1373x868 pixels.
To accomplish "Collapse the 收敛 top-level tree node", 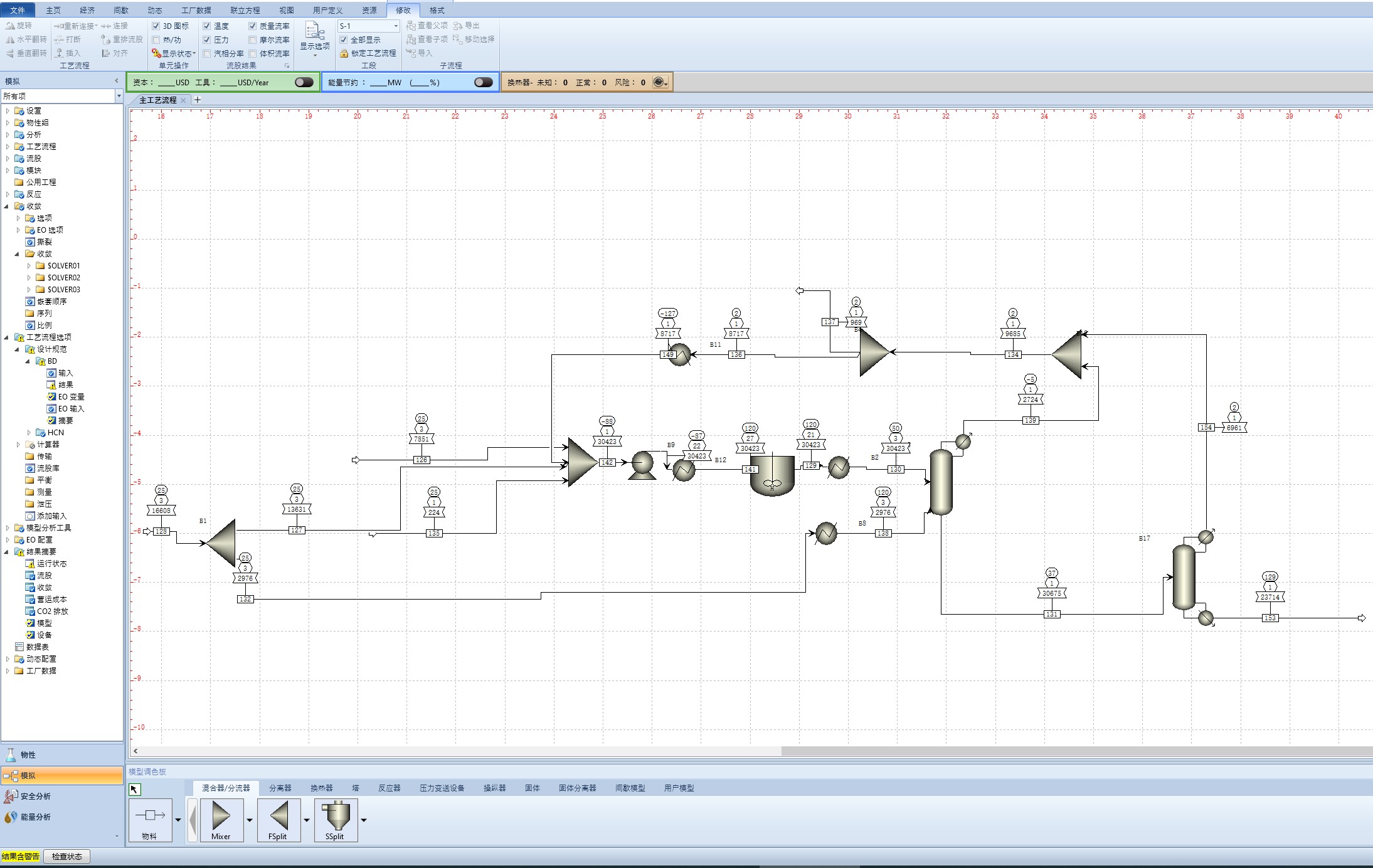I will coord(8,206).
